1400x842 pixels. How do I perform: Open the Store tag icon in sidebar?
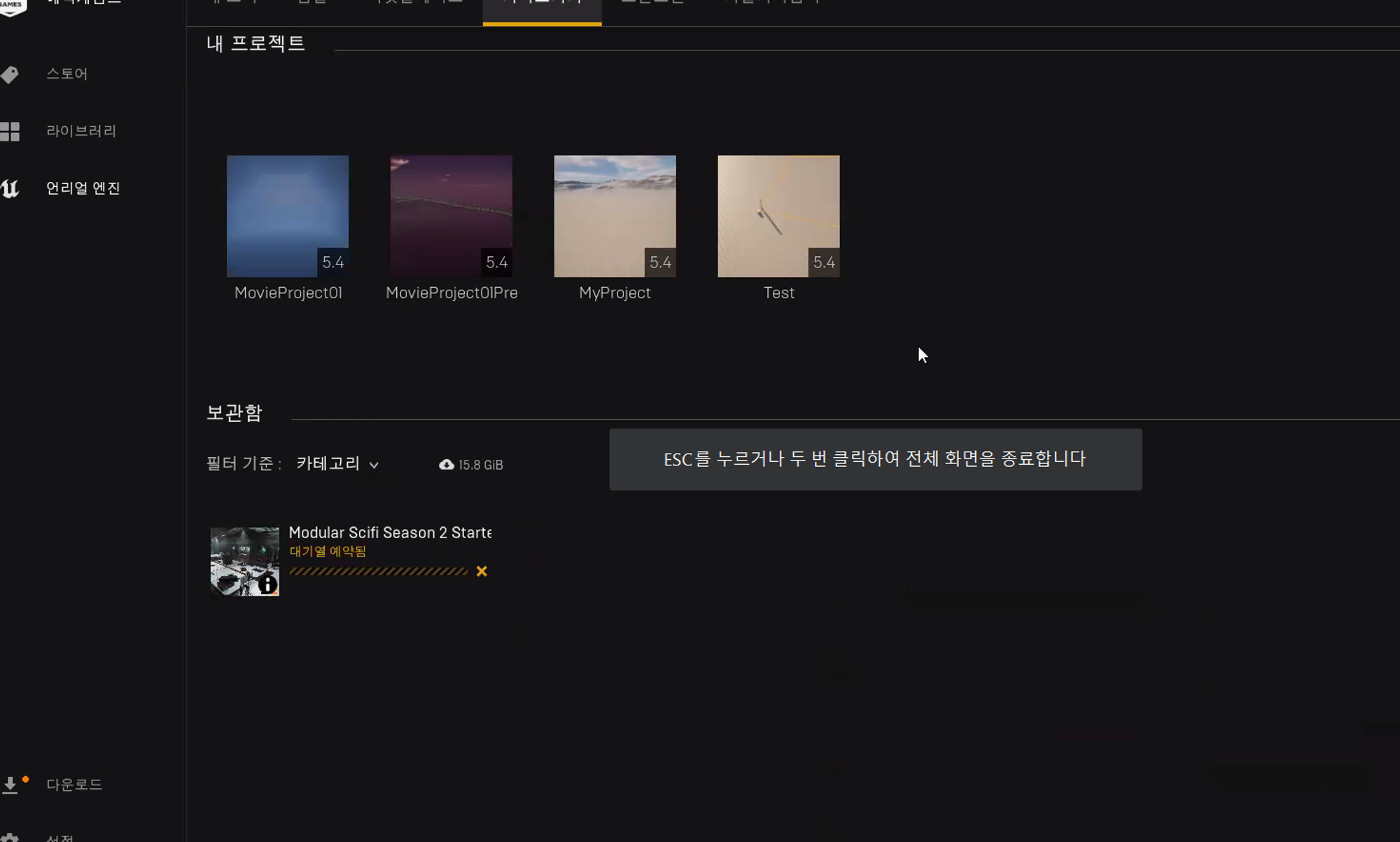(10, 74)
